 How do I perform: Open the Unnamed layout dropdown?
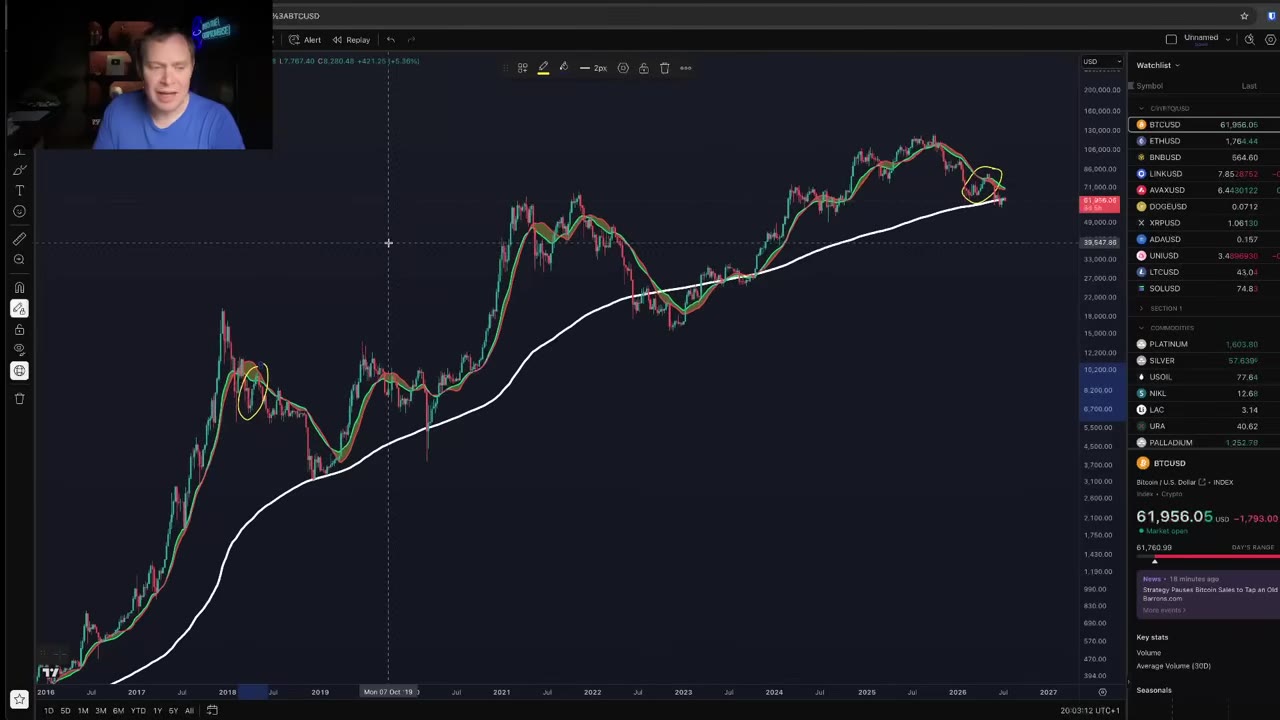coord(1206,39)
